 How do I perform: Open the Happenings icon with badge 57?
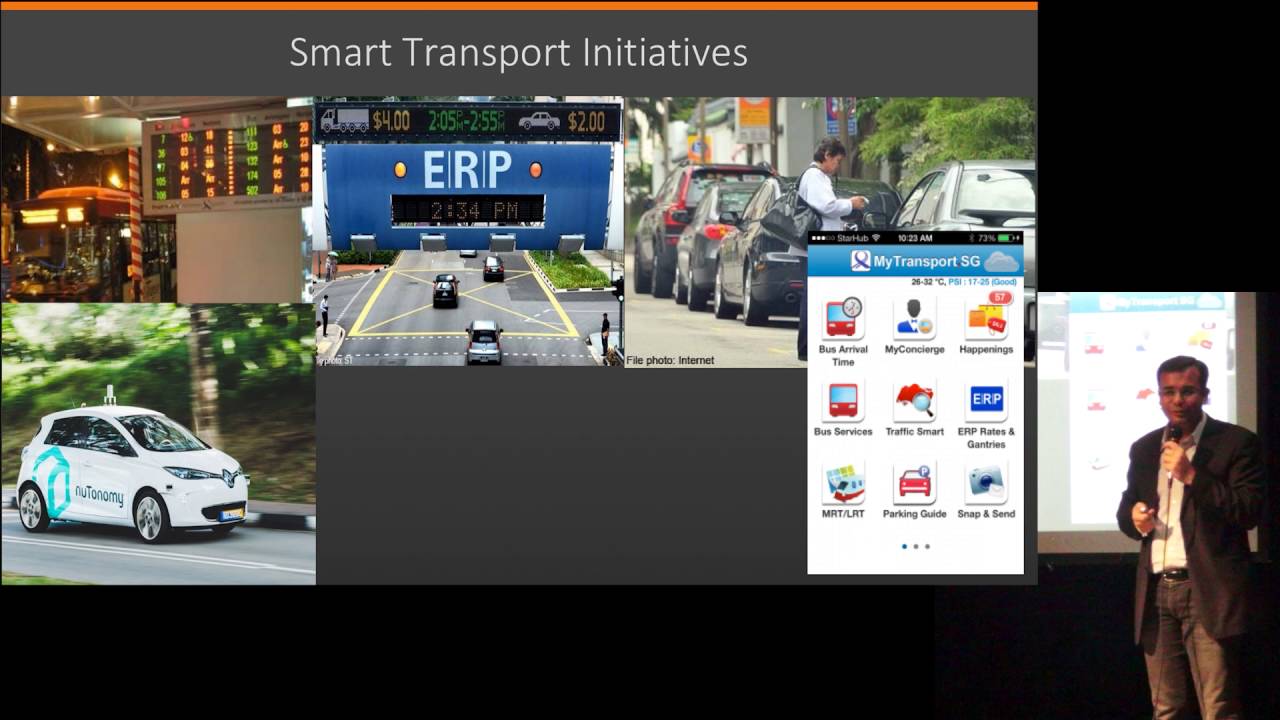(986, 317)
